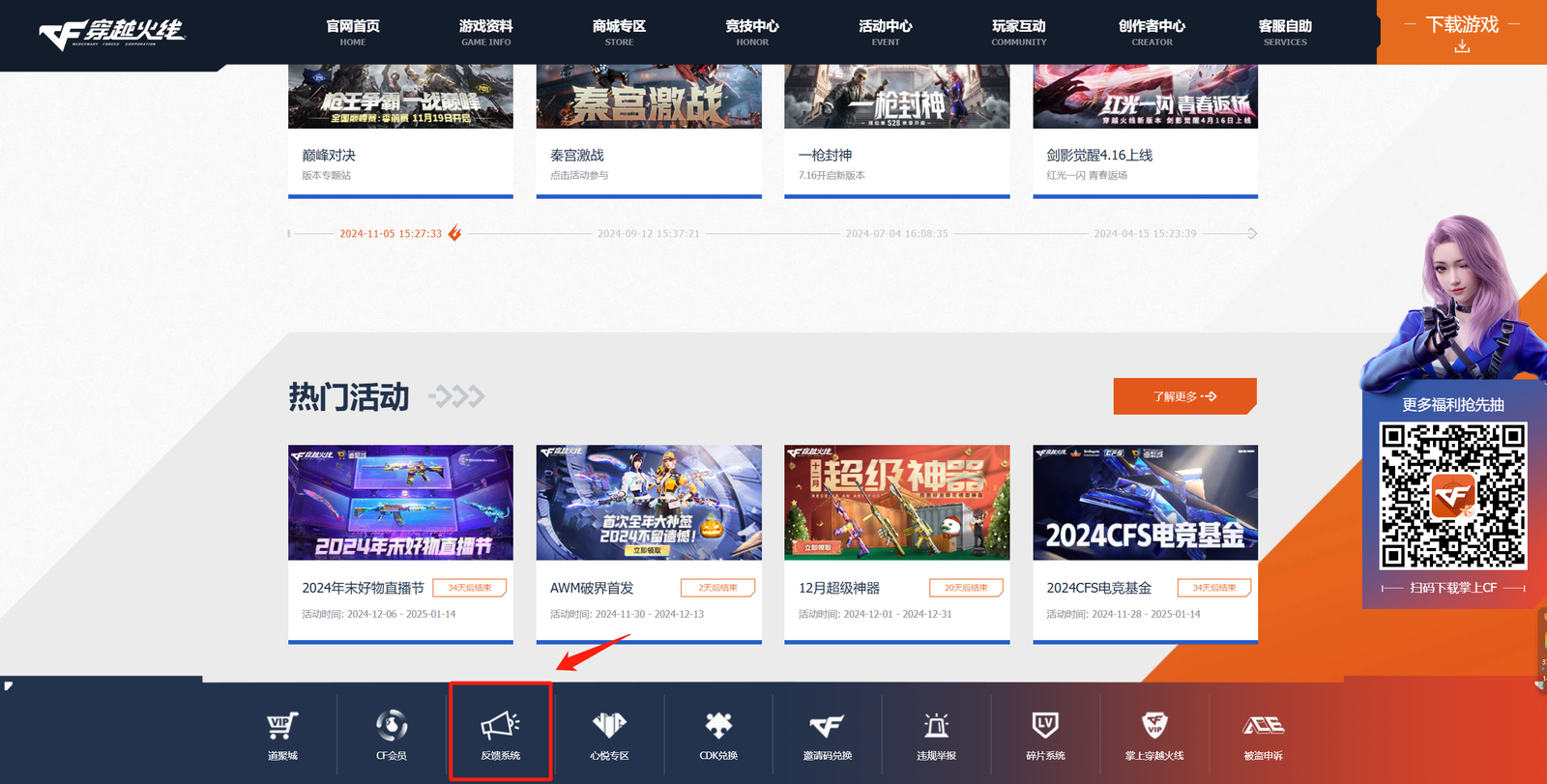Click the 20天后结束 tag
This screenshot has width=1547, height=784.
coord(967,588)
